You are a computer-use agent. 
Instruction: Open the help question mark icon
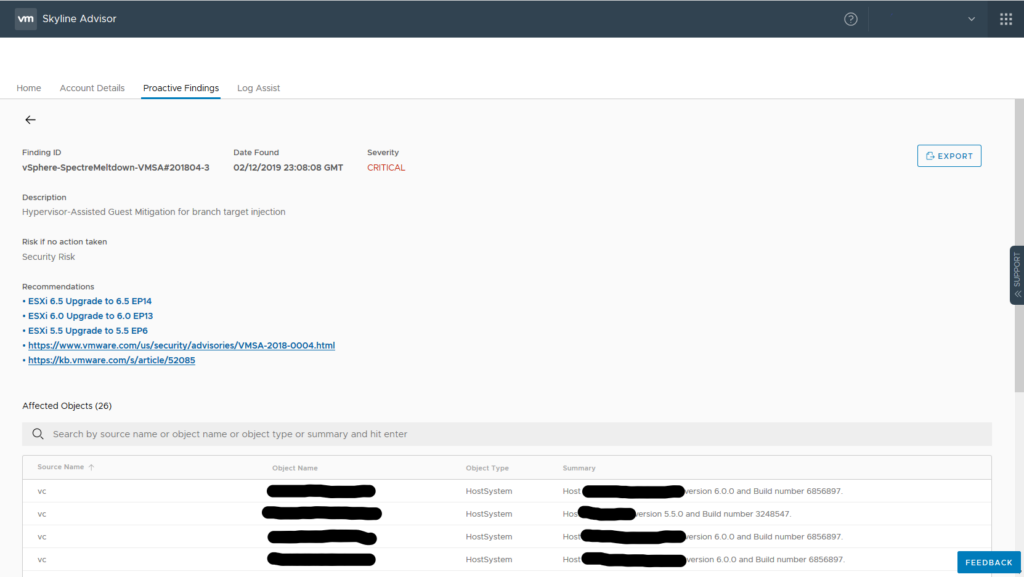[x=850, y=19]
